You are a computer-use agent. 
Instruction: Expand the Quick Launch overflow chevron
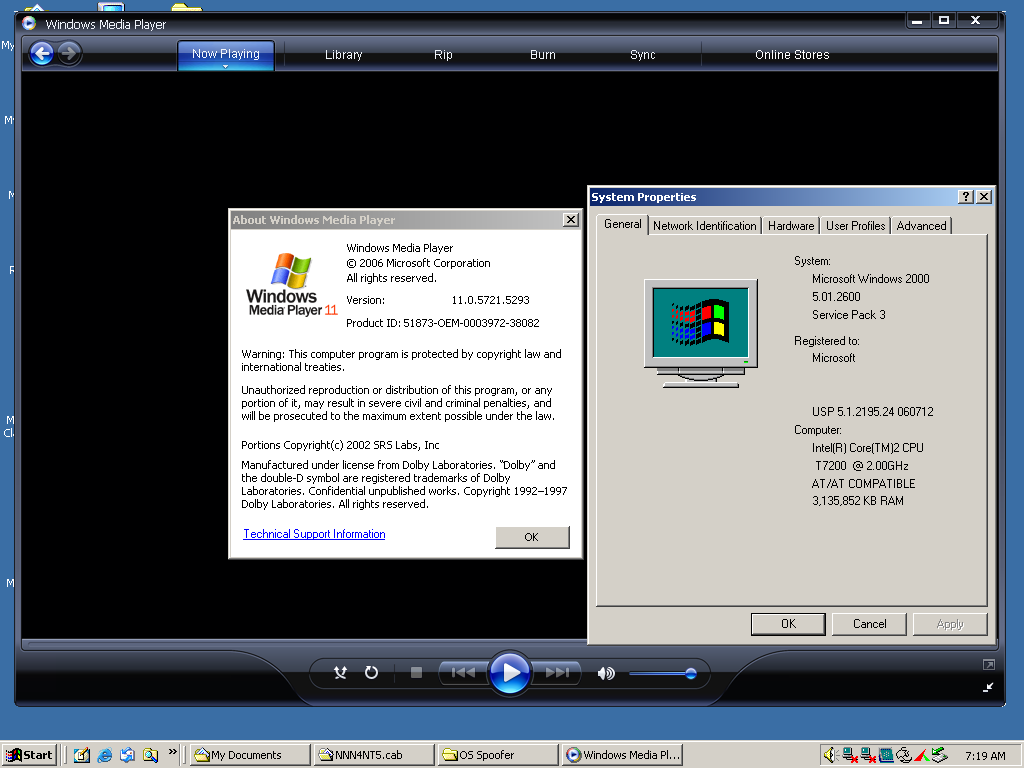pyautogui.click(x=172, y=752)
